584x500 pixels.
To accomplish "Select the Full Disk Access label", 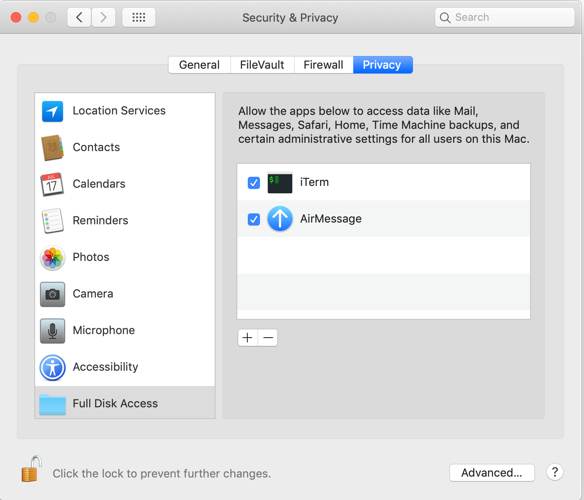I will pyautogui.click(x=115, y=403).
